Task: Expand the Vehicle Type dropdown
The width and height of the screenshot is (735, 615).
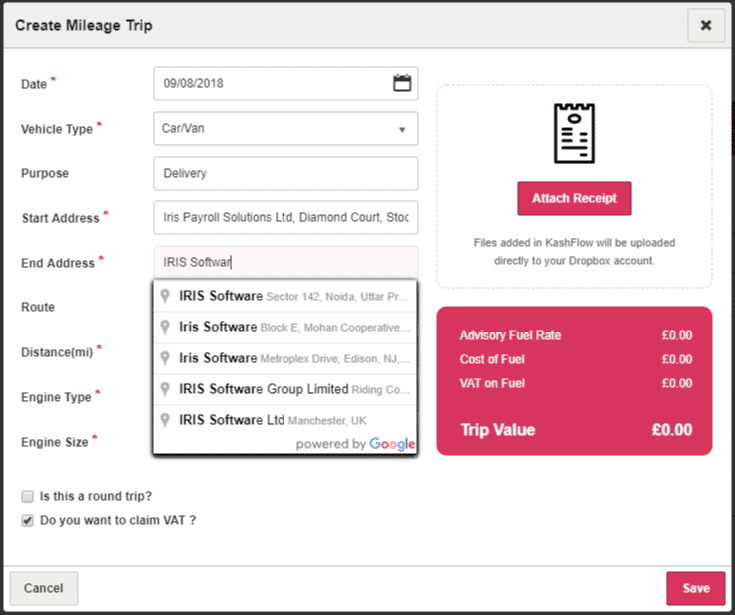Action: [x=286, y=129]
